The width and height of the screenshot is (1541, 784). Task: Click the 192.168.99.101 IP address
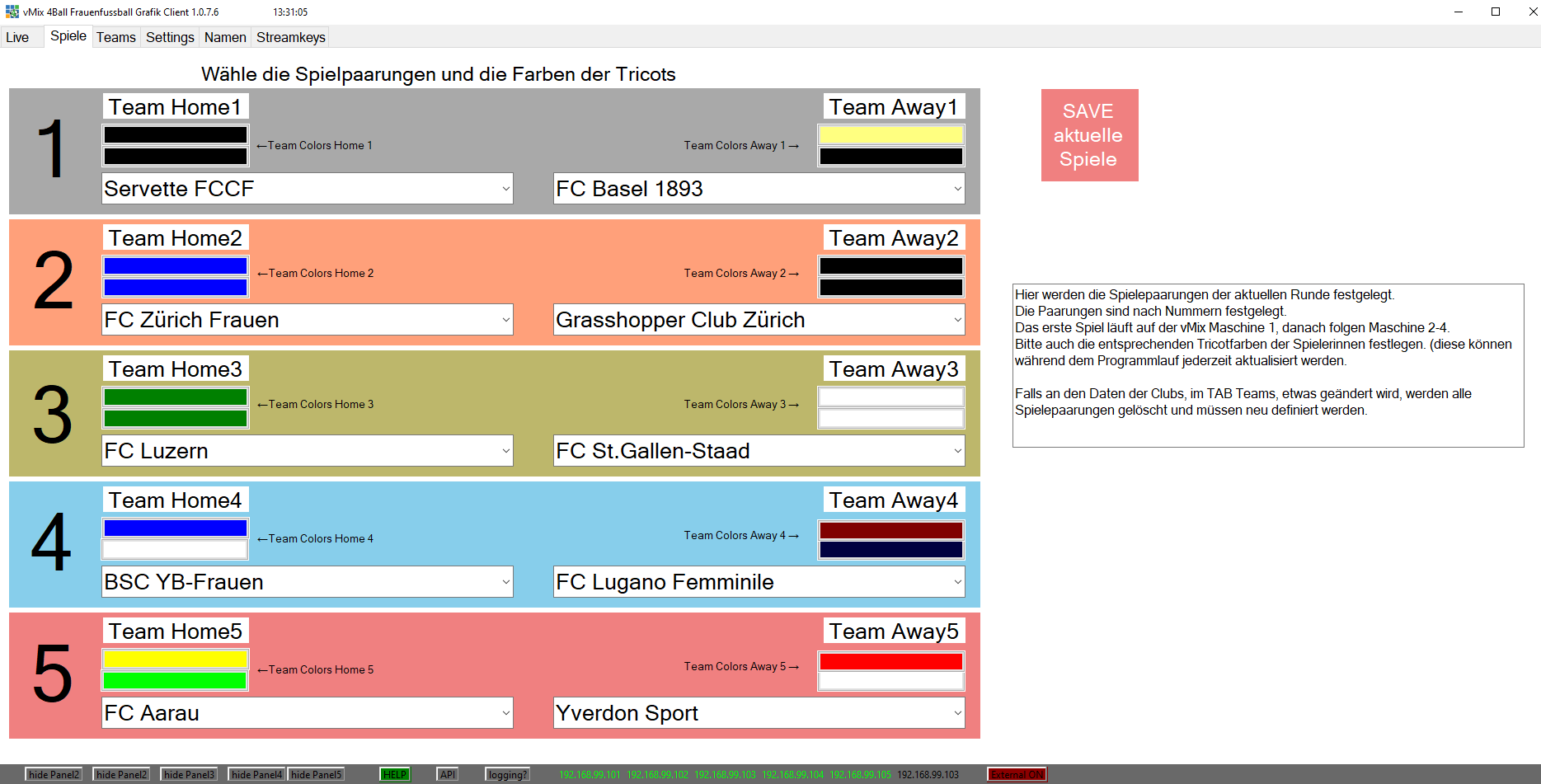[590, 774]
